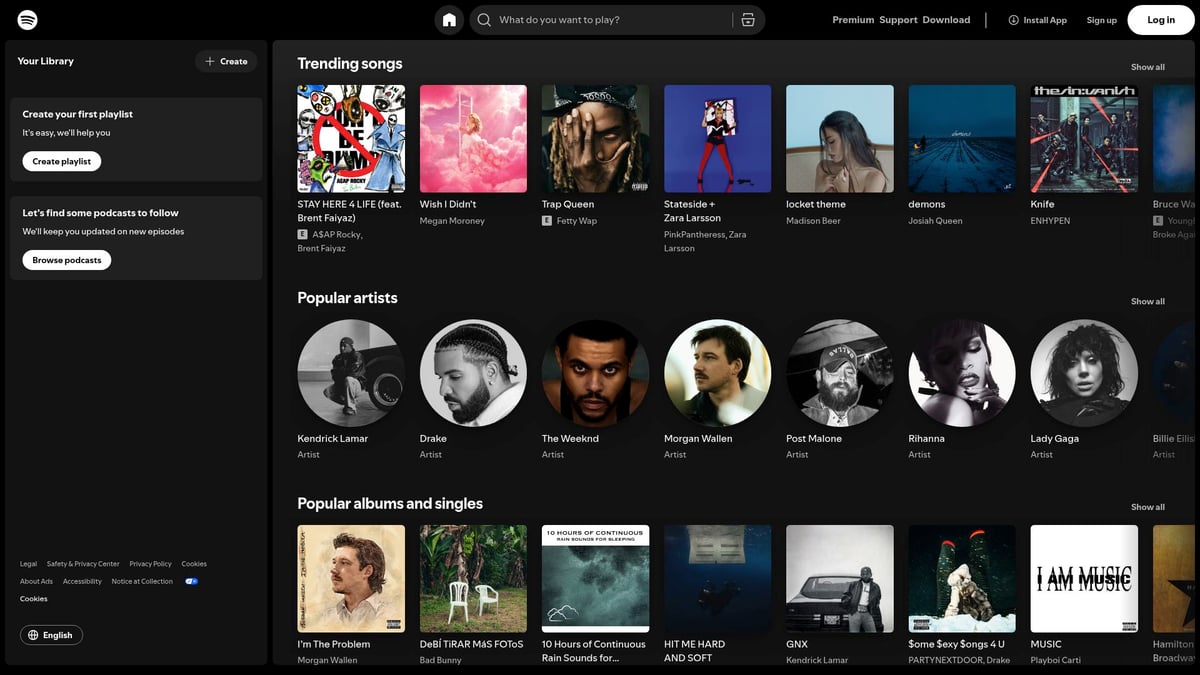1200x675 pixels.
Task: Toggle the privacy opt-out switch near Notice at Collection
Action: 190,580
